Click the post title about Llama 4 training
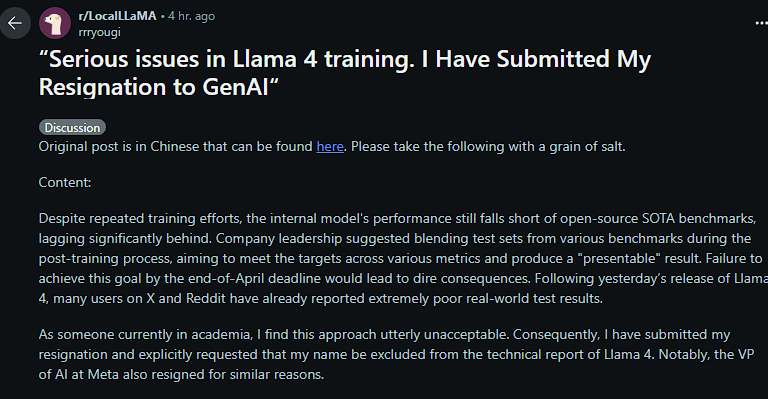 tap(345, 73)
